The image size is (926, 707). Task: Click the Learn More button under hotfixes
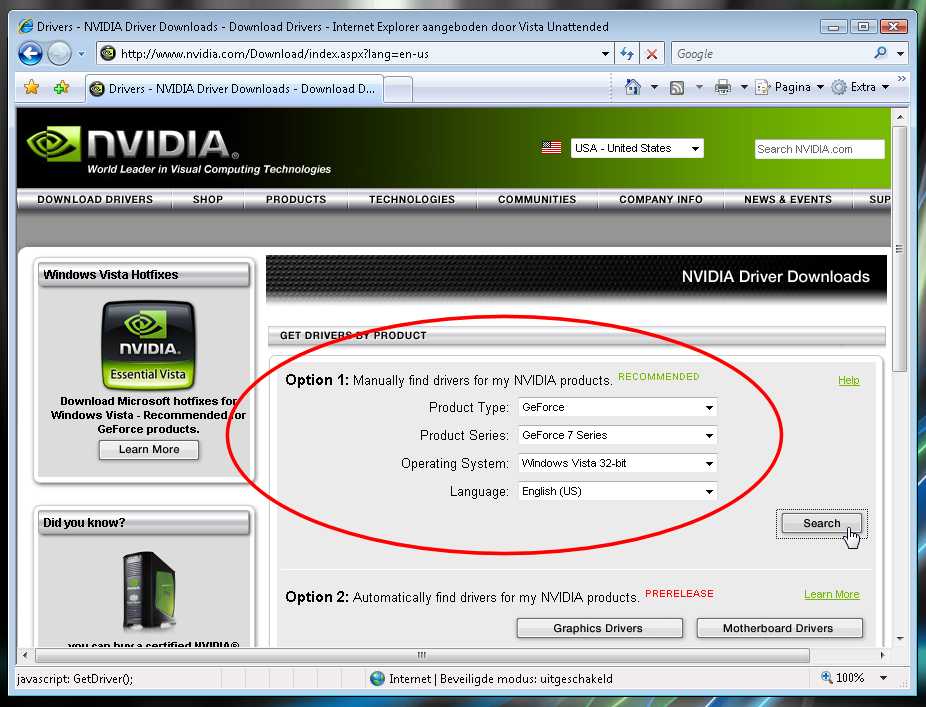(149, 449)
